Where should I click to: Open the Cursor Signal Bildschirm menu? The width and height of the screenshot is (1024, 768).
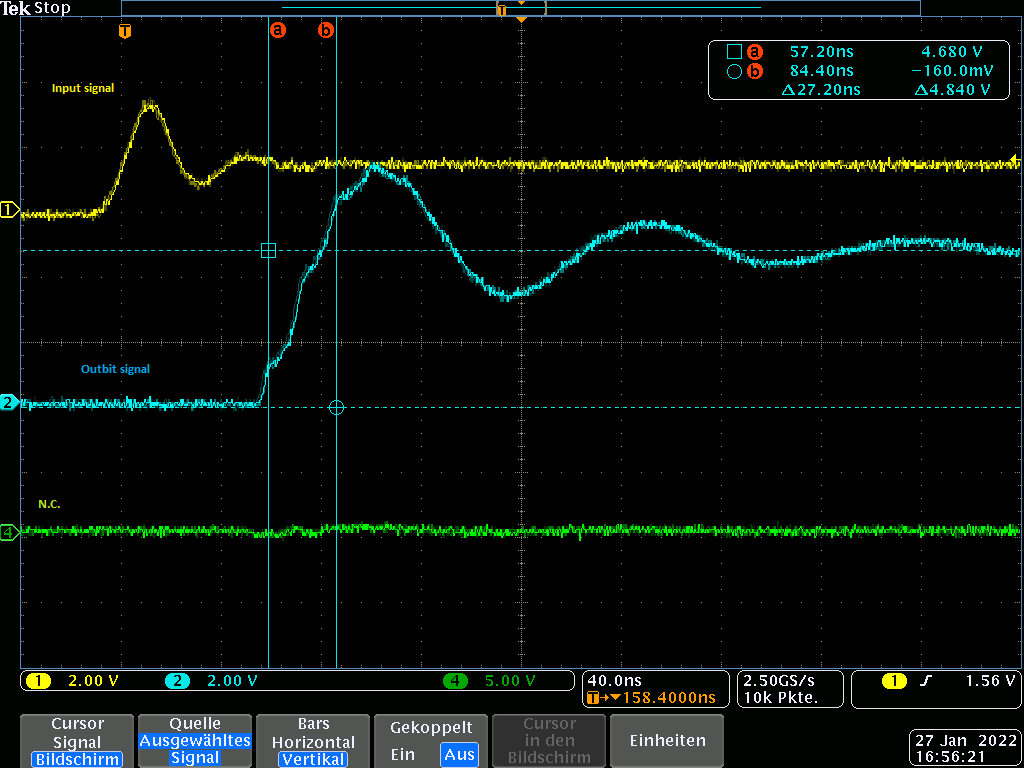point(77,740)
